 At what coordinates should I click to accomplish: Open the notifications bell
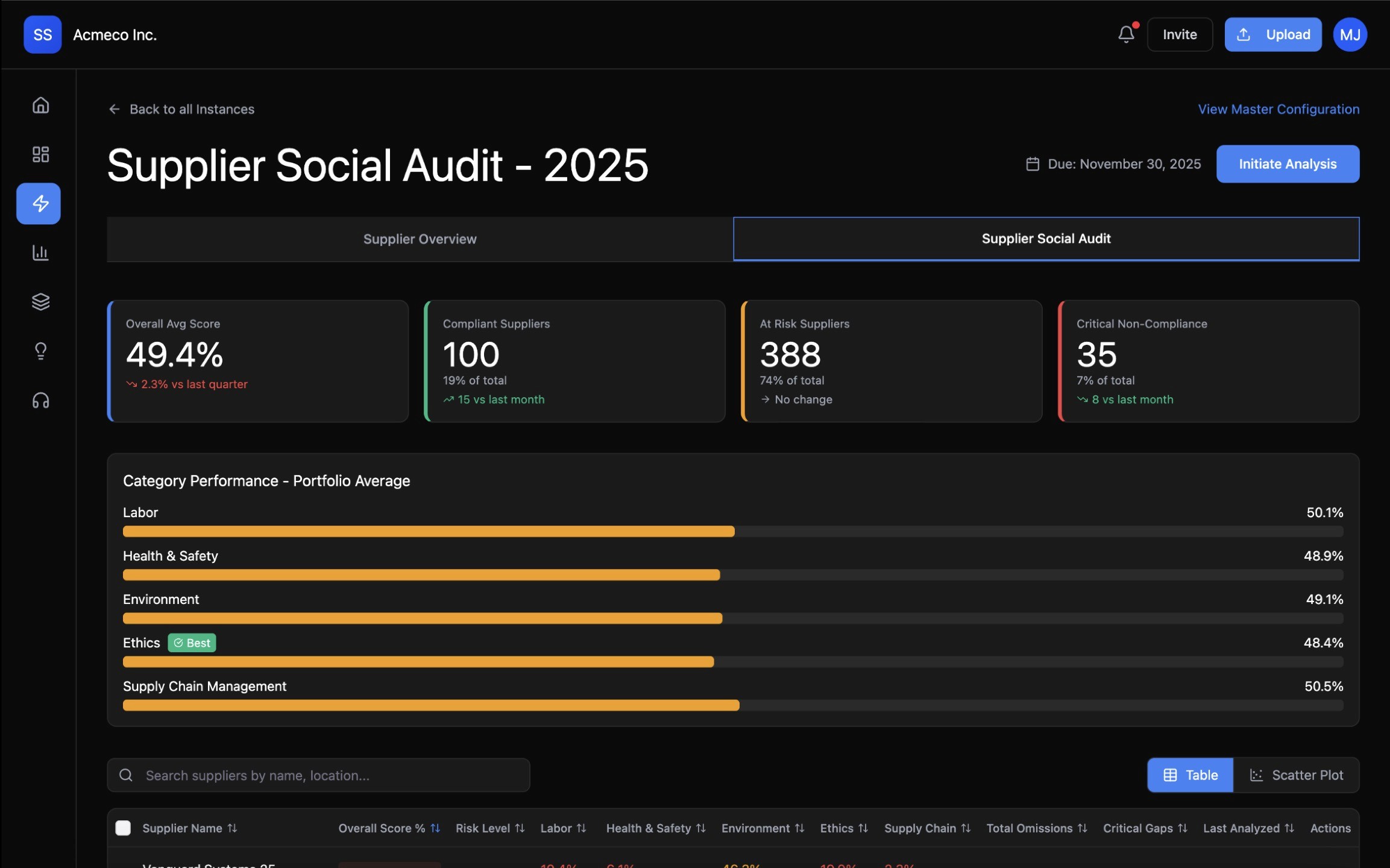pyautogui.click(x=1126, y=34)
